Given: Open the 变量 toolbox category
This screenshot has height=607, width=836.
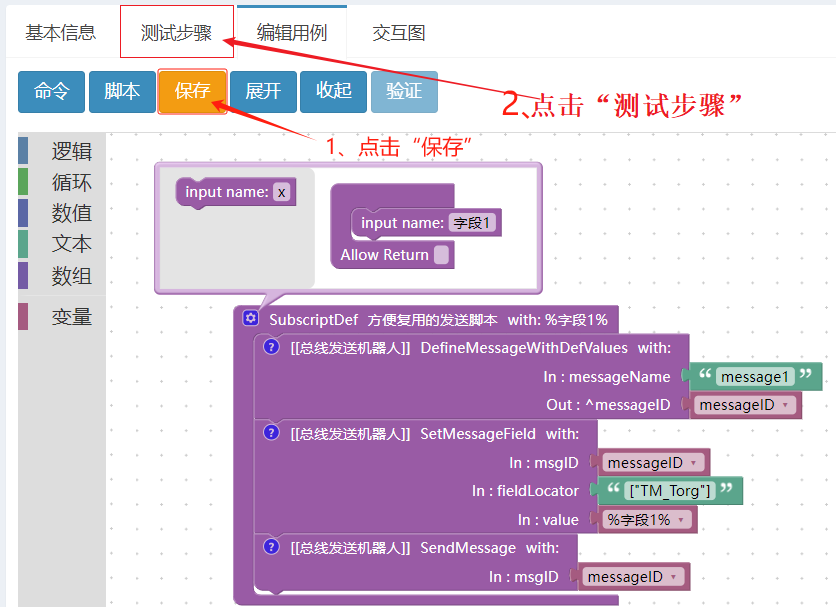Looking at the screenshot, I should pyautogui.click(x=62, y=317).
